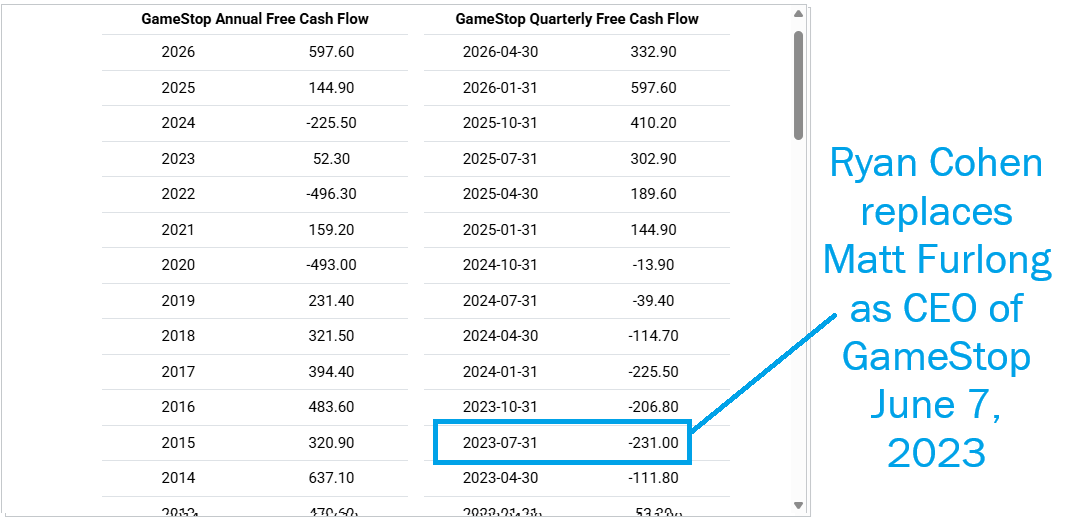Select quarterly value -39.40
Image resolution: width=1078 pixels, height=519 pixels.
tap(653, 300)
